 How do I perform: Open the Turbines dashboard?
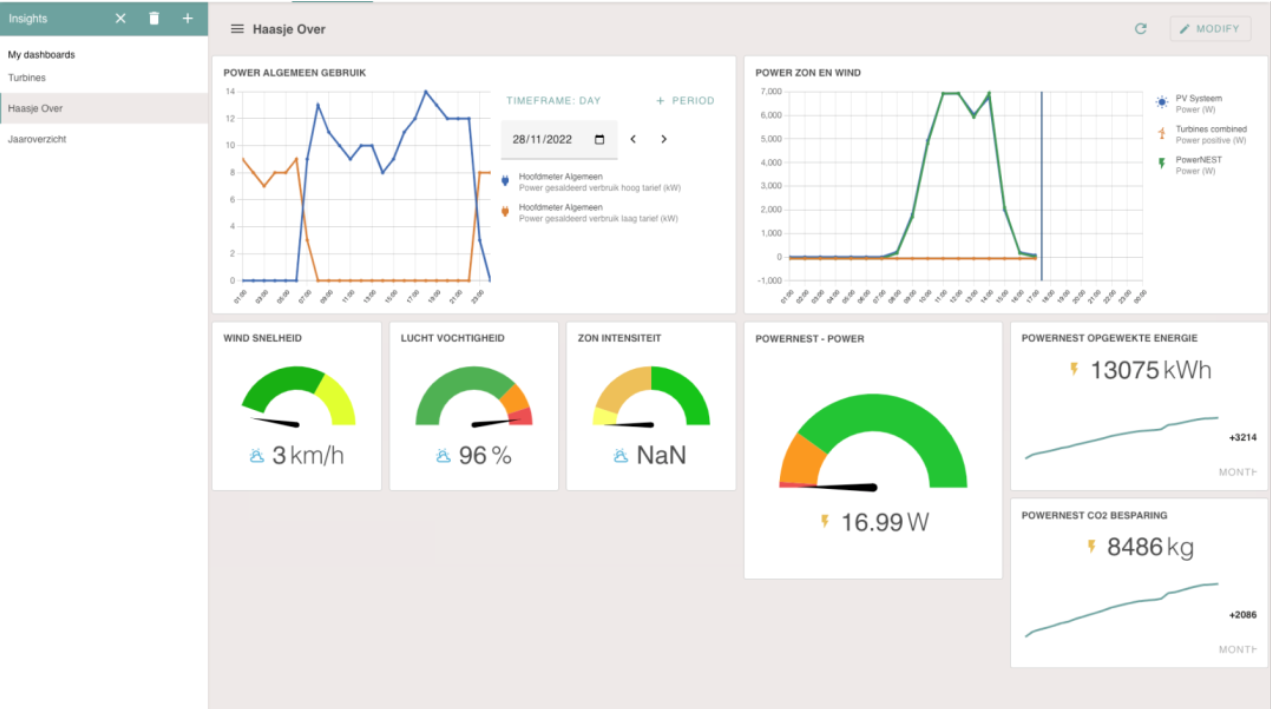click(x=27, y=78)
